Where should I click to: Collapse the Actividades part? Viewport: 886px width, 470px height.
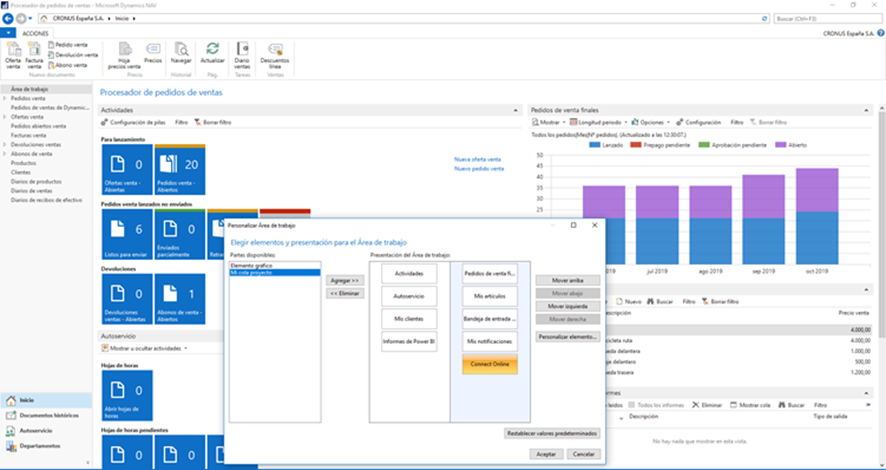pyautogui.click(x=515, y=110)
